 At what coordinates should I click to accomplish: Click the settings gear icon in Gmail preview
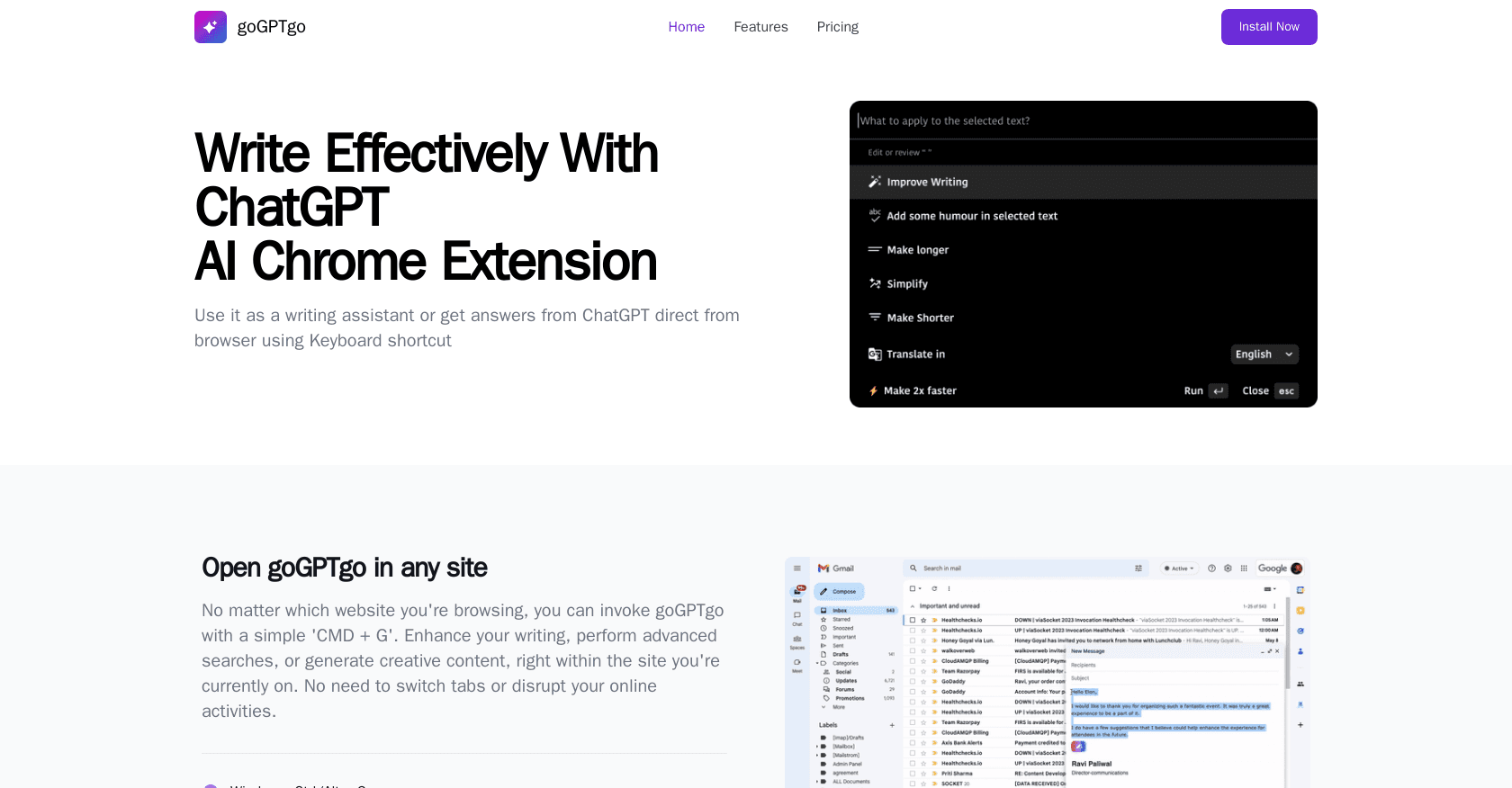click(x=1228, y=569)
